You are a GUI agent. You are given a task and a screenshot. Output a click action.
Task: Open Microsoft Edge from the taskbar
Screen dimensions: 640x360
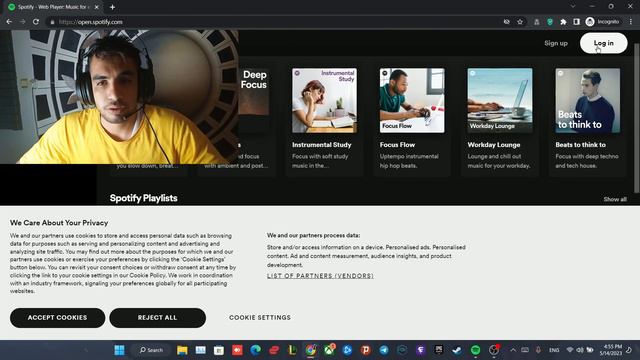click(x=256, y=350)
